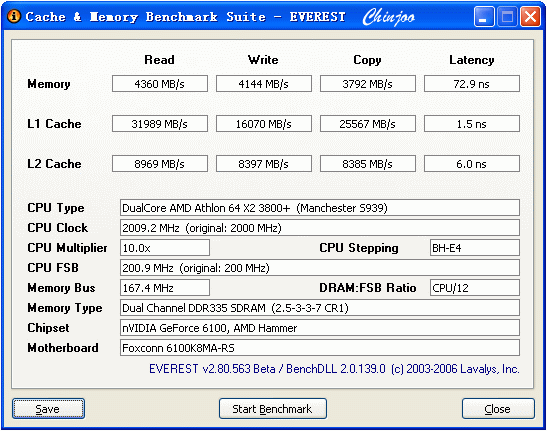Click the CPU Stepping field BH-E4
This screenshot has width=547, height=431.
(x=475, y=248)
